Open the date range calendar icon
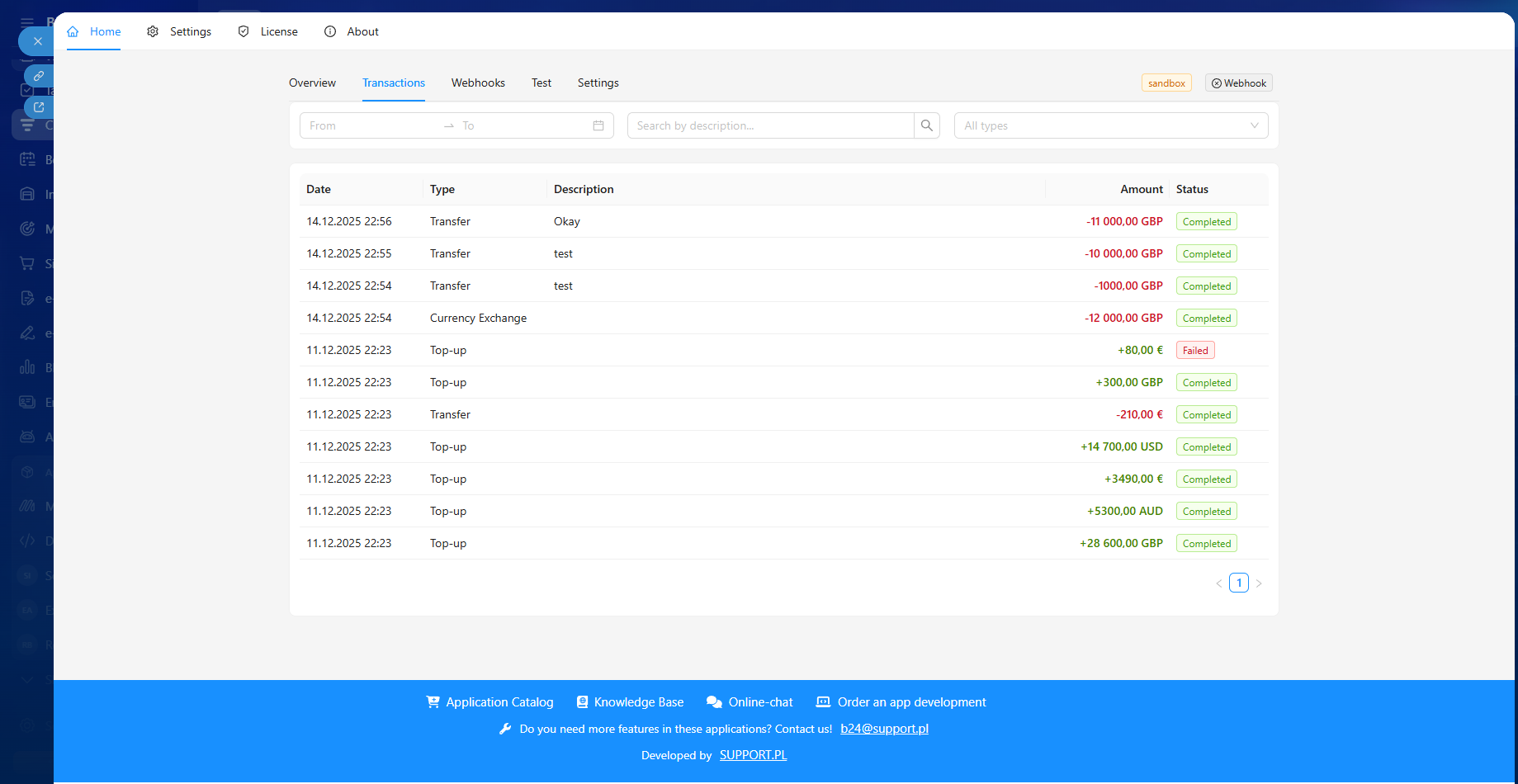This screenshot has height=784, width=1518. (598, 125)
